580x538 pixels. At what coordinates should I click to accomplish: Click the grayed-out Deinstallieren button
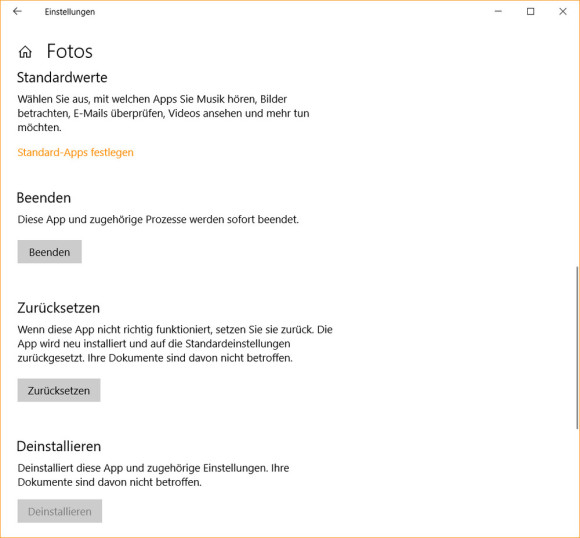click(x=60, y=511)
